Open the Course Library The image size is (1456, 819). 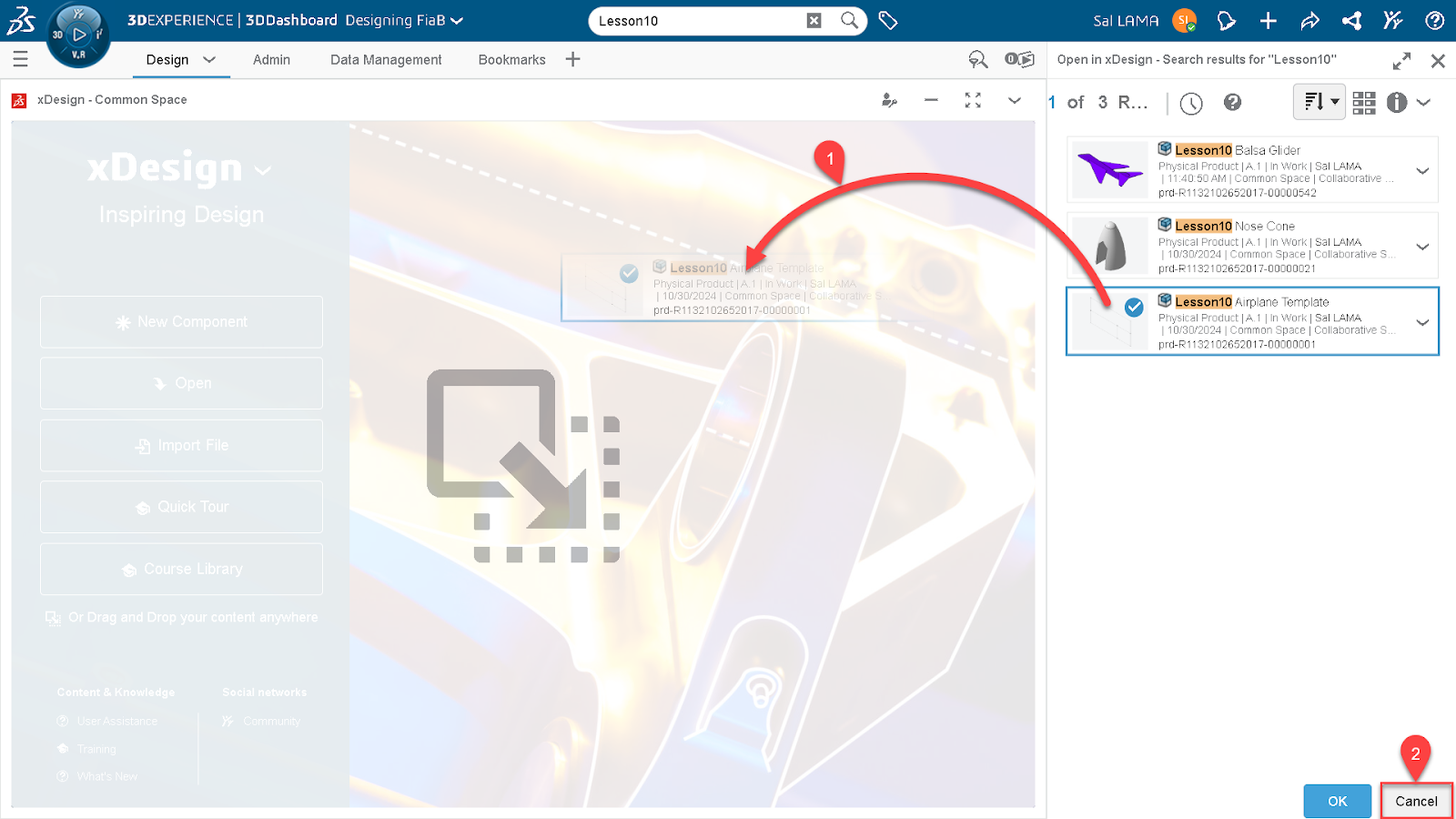[x=181, y=569]
